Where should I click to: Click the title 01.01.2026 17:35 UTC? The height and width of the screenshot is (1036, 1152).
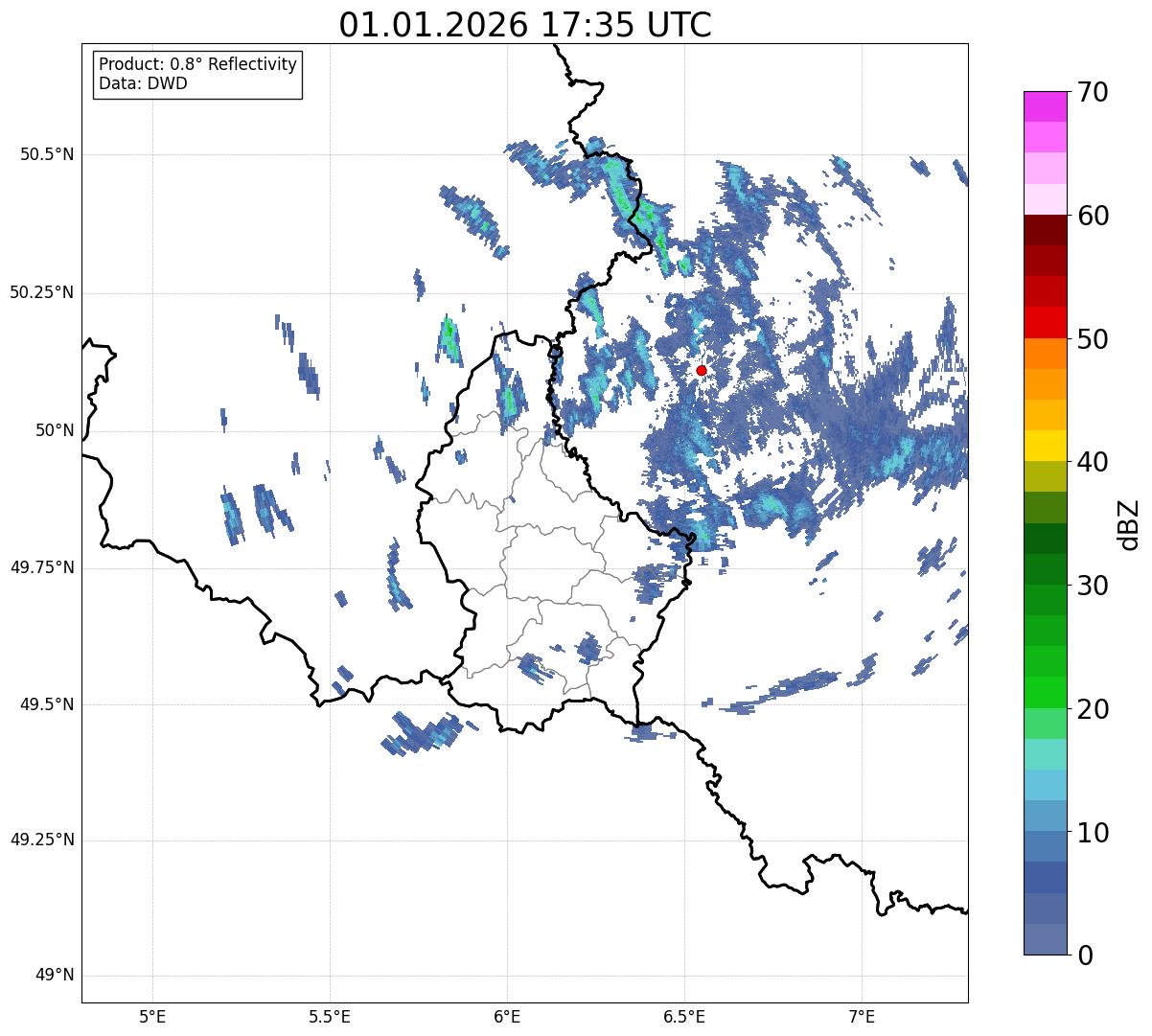pos(525,25)
